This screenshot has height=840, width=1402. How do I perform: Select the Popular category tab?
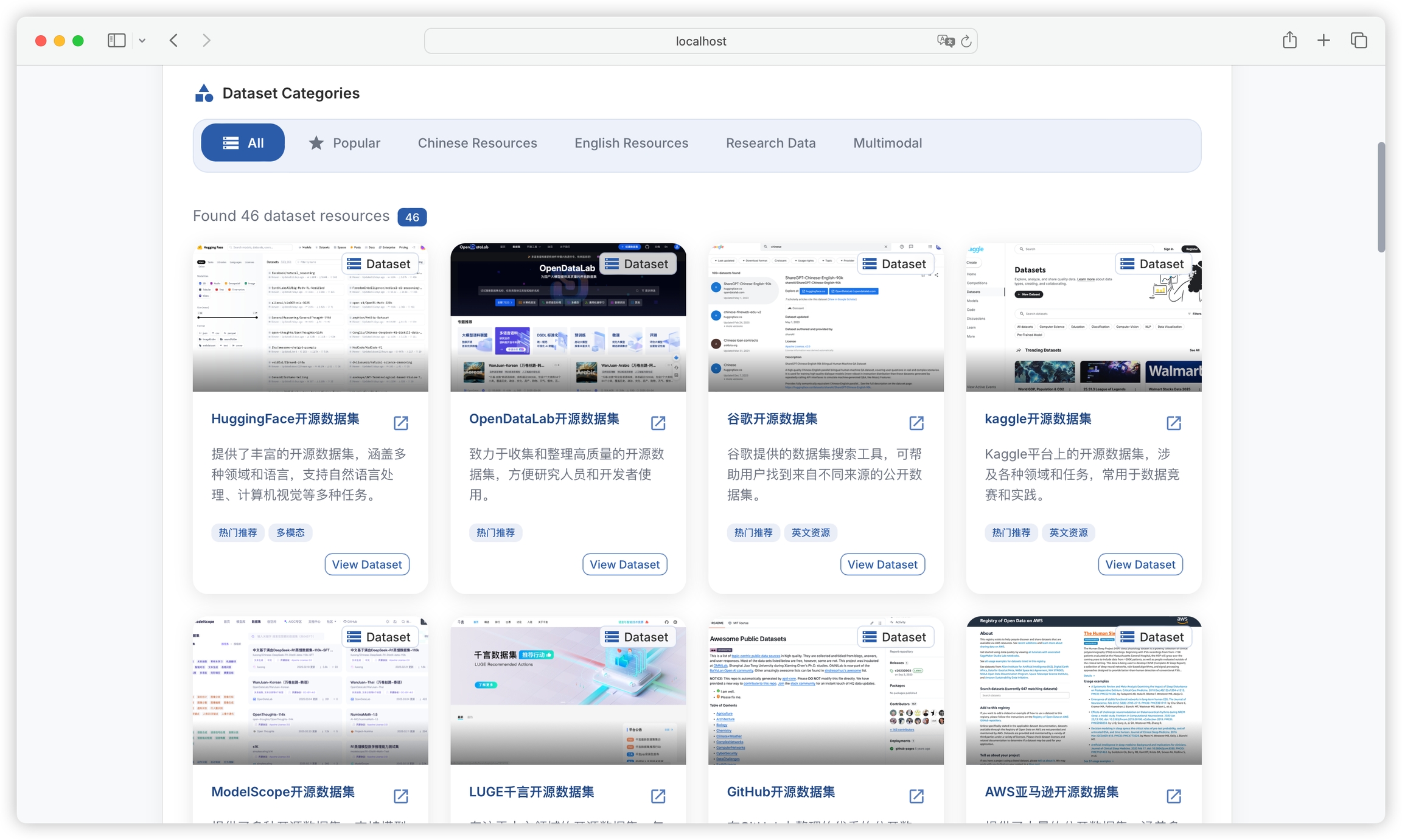tap(344, 143)
